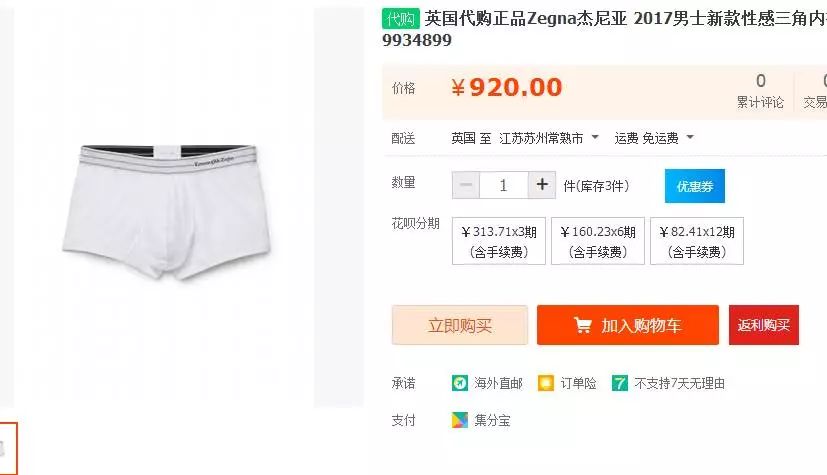Expand the 江苏苏州常熟市 delivery destination dropdown

(x=549, y=138)
